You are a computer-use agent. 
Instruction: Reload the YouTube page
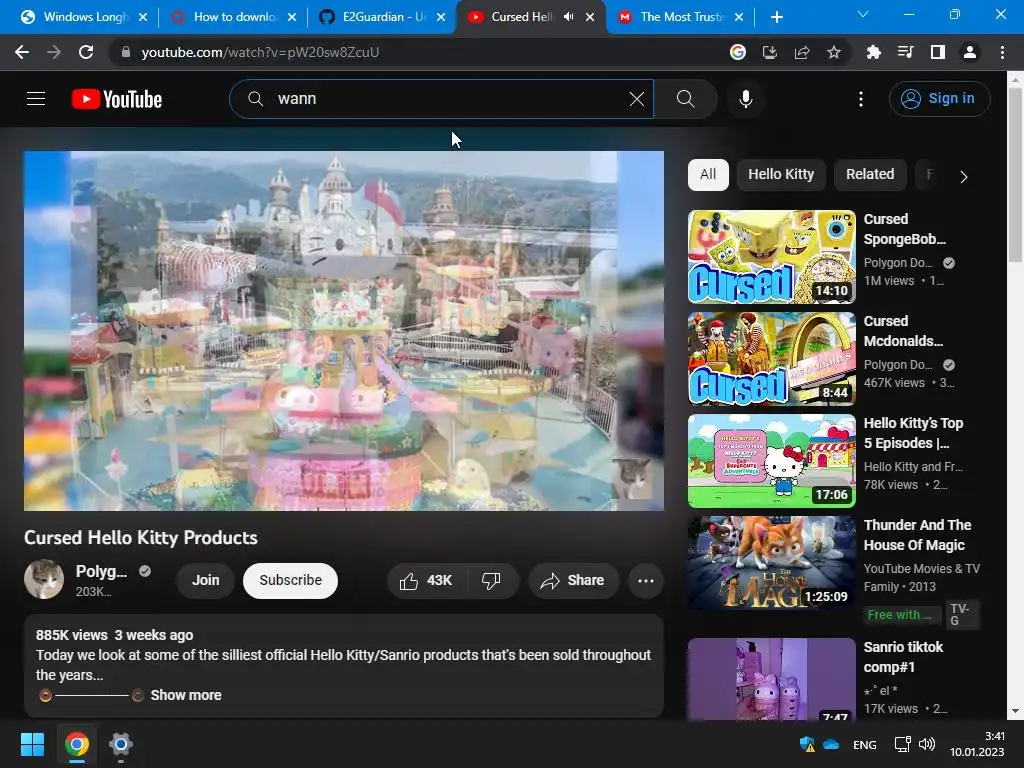86,52
